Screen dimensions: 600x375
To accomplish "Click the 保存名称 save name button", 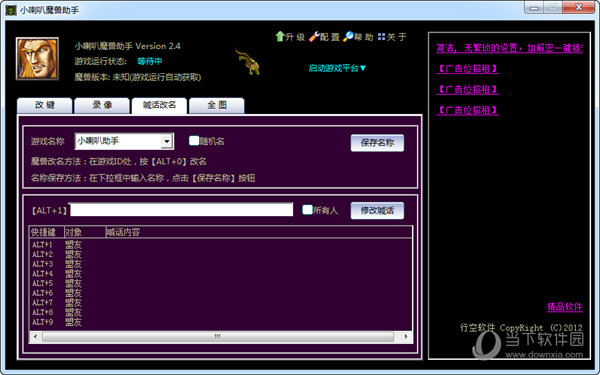I will [x=377, y=143].
